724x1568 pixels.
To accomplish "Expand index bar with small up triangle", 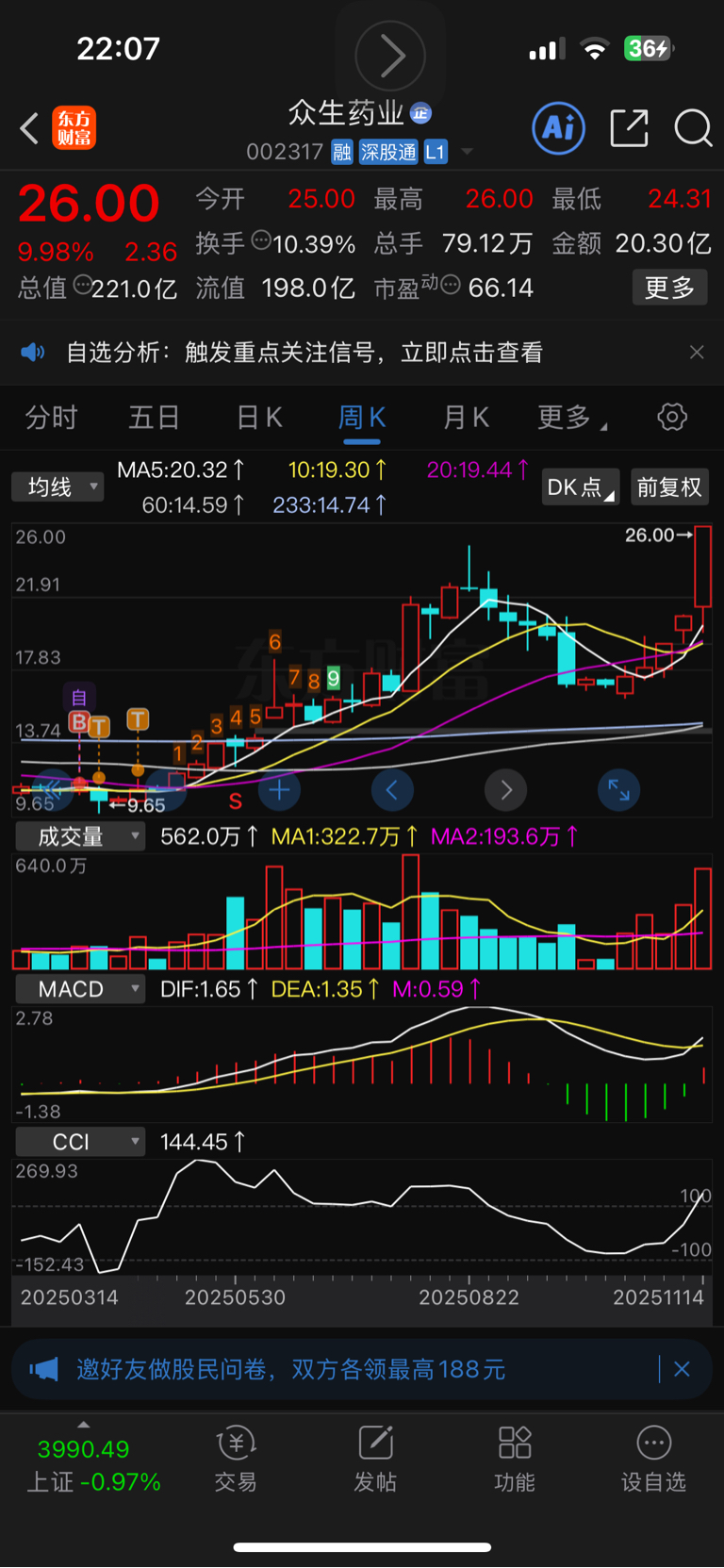I will (x=83, y=1425).
